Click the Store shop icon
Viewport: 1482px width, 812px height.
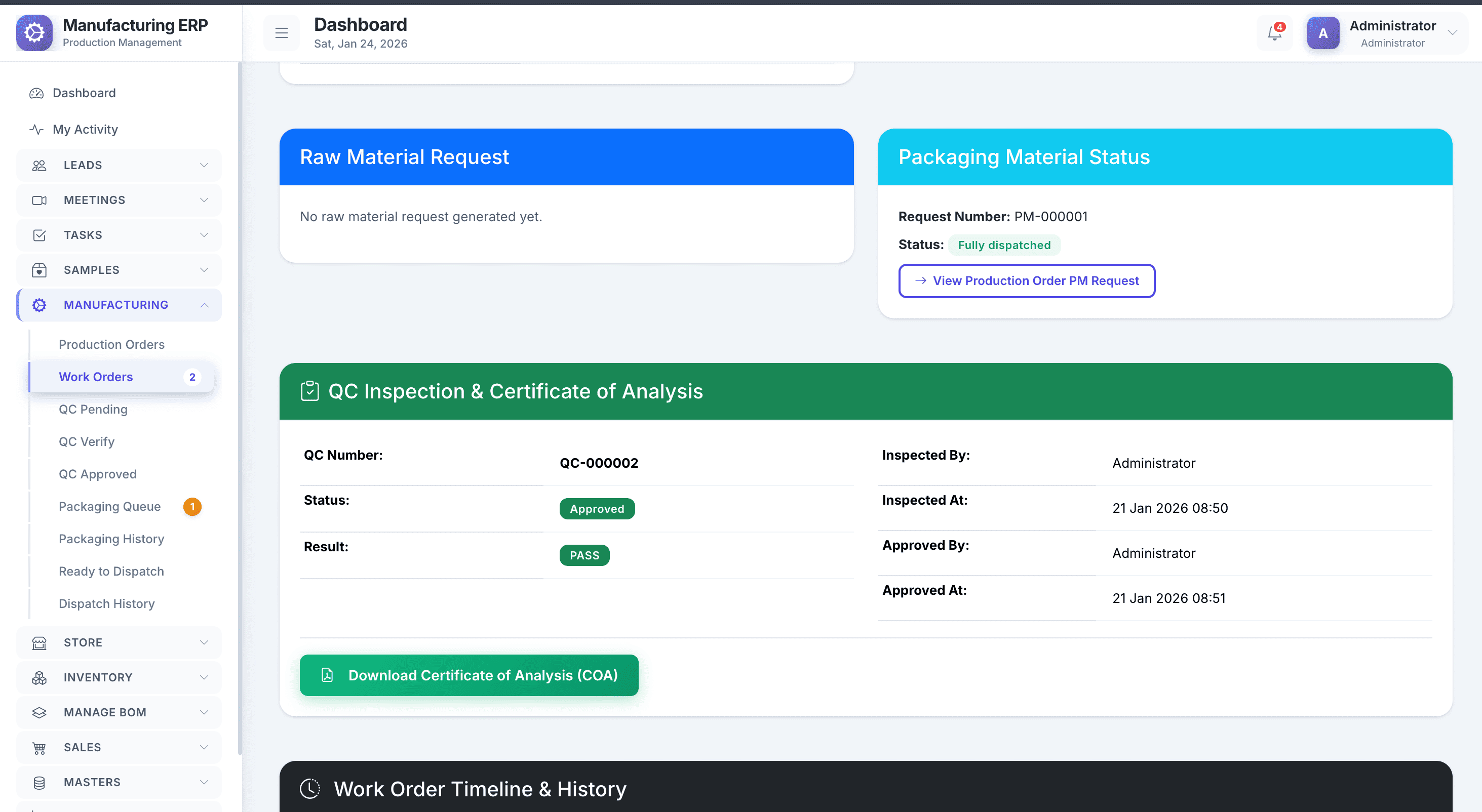(x=39, y=642)
